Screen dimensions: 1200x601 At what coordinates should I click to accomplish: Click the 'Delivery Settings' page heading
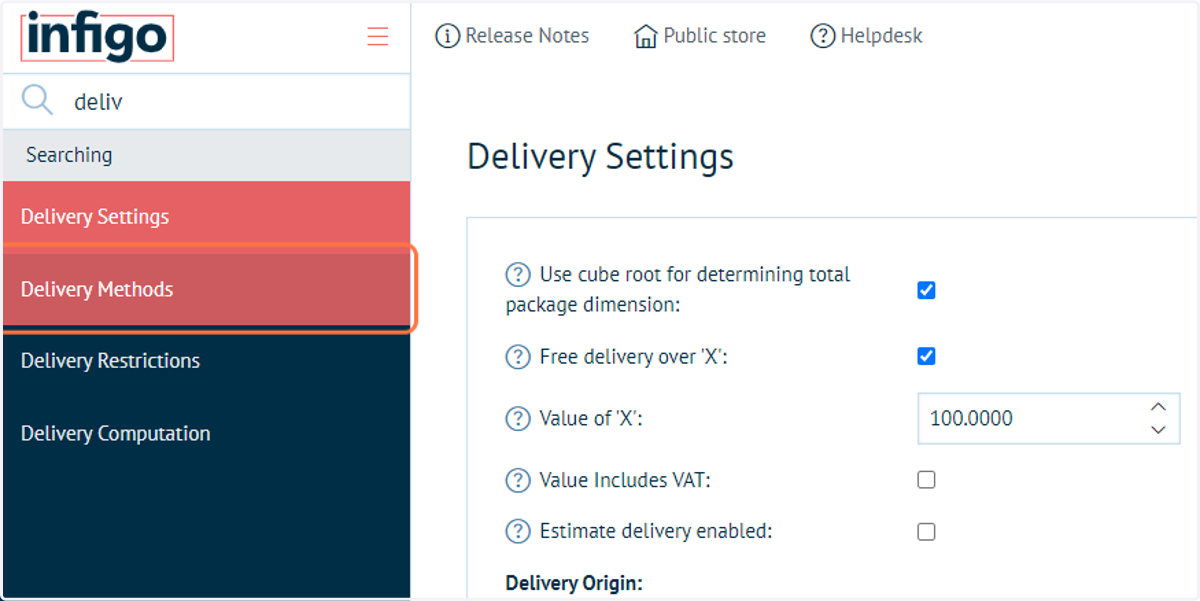point(600,157)
